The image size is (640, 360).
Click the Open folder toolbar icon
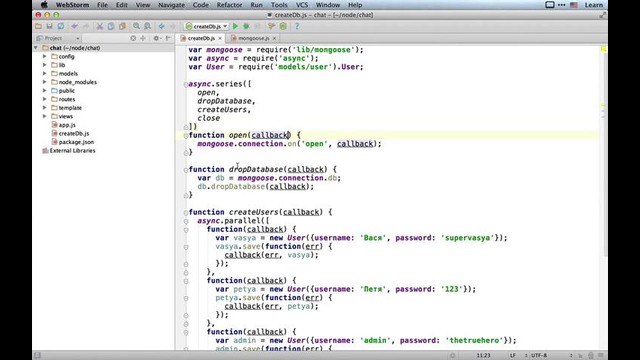pos(38,26)
